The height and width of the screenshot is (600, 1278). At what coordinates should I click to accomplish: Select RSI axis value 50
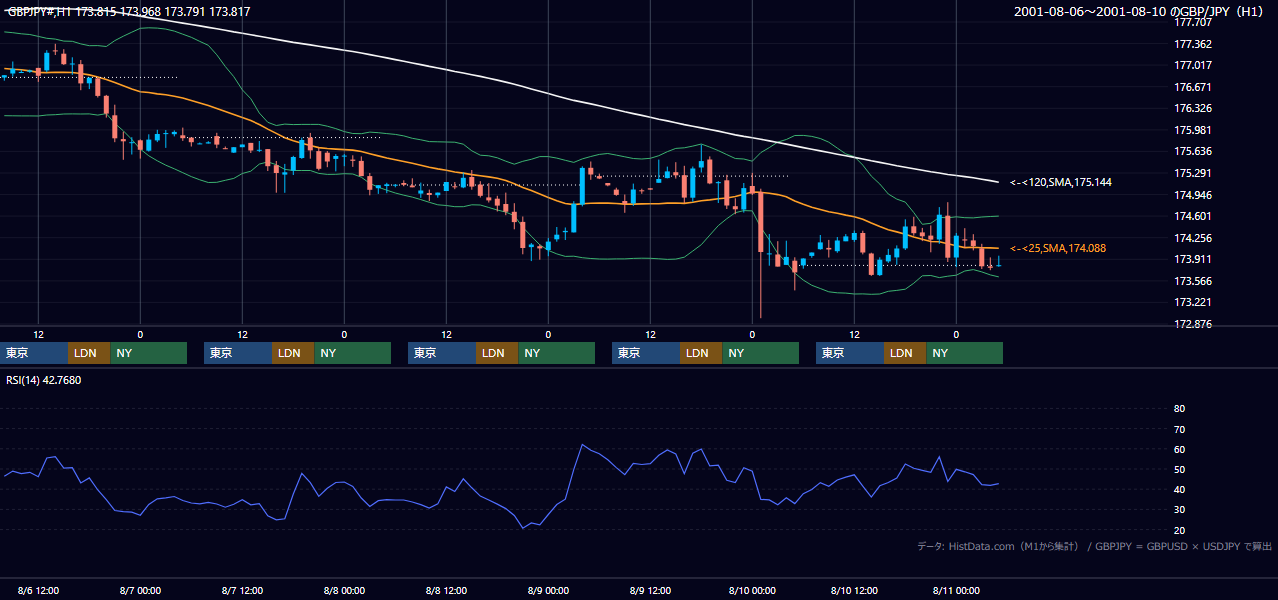click(x=1179, y=470)
